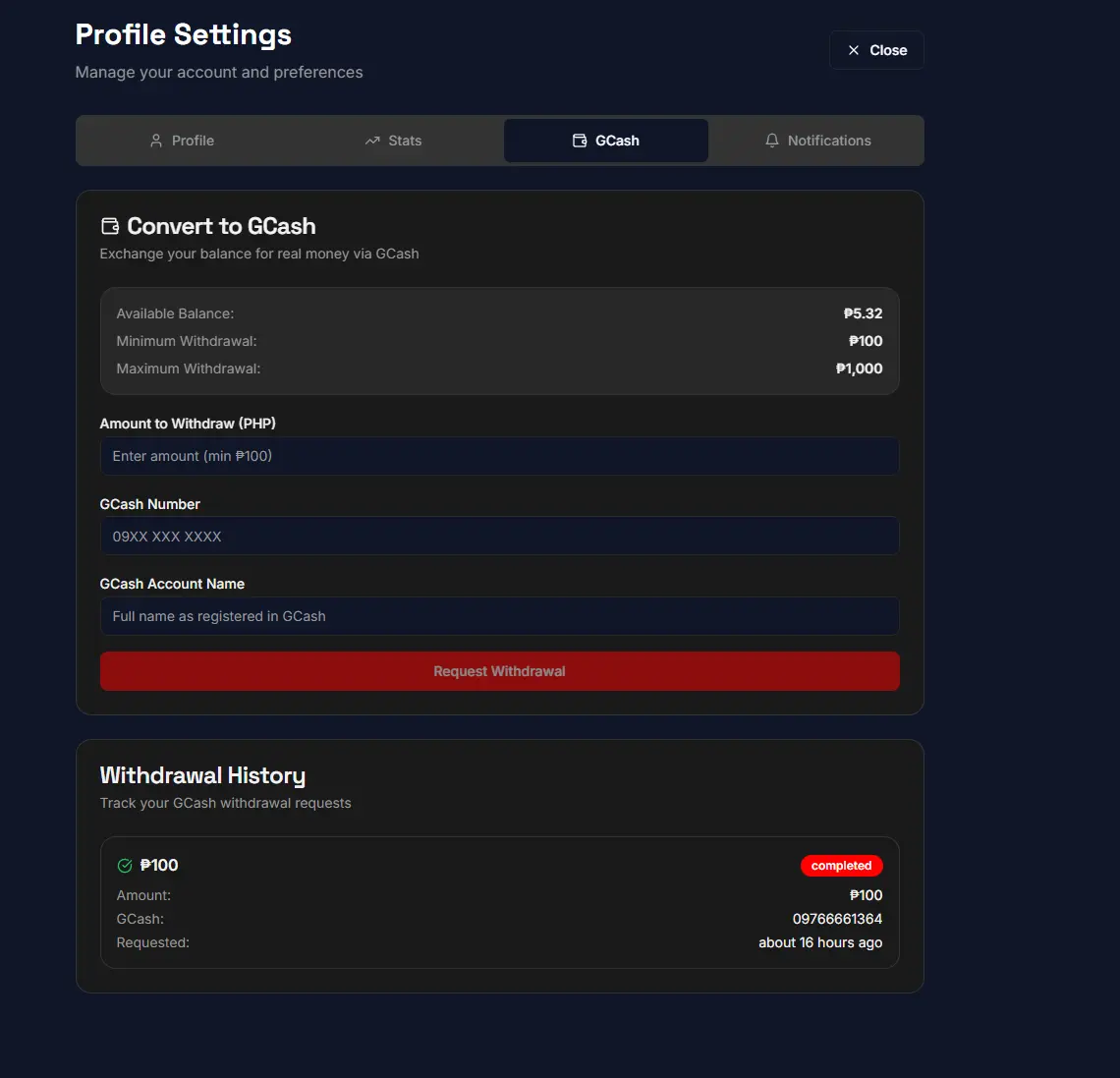This screenshot has height=1078, width=1120.
Task: Click the green check icon beside ₱100
Action: tap(125, 866)
